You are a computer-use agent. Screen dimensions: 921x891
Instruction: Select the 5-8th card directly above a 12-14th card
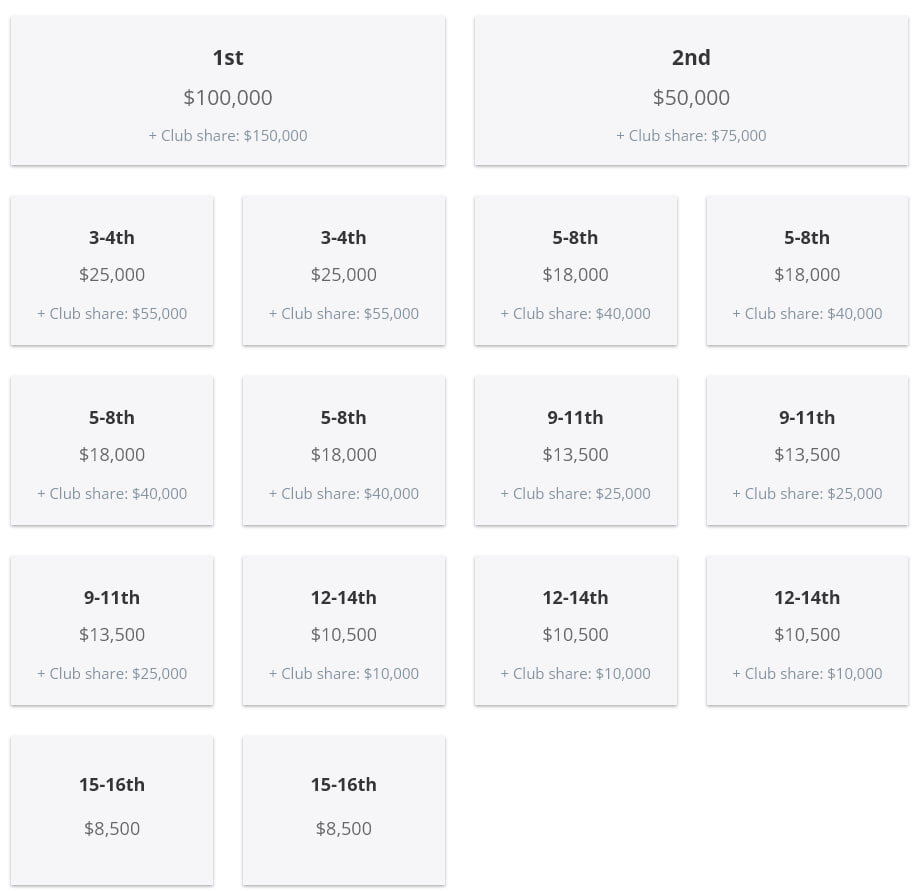click(x=344, y=450)
